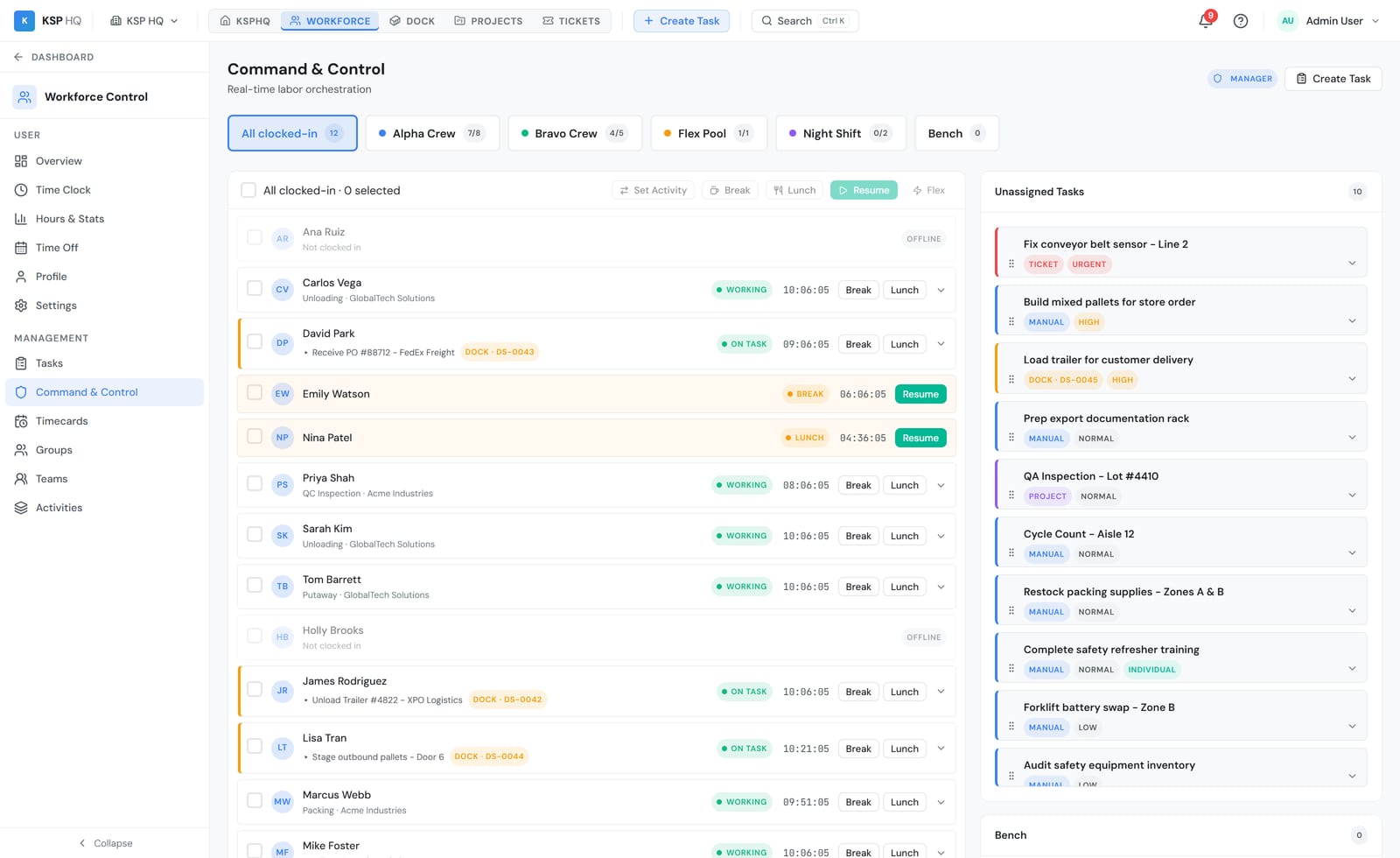Click the Groups people icon

click(21, 450)
